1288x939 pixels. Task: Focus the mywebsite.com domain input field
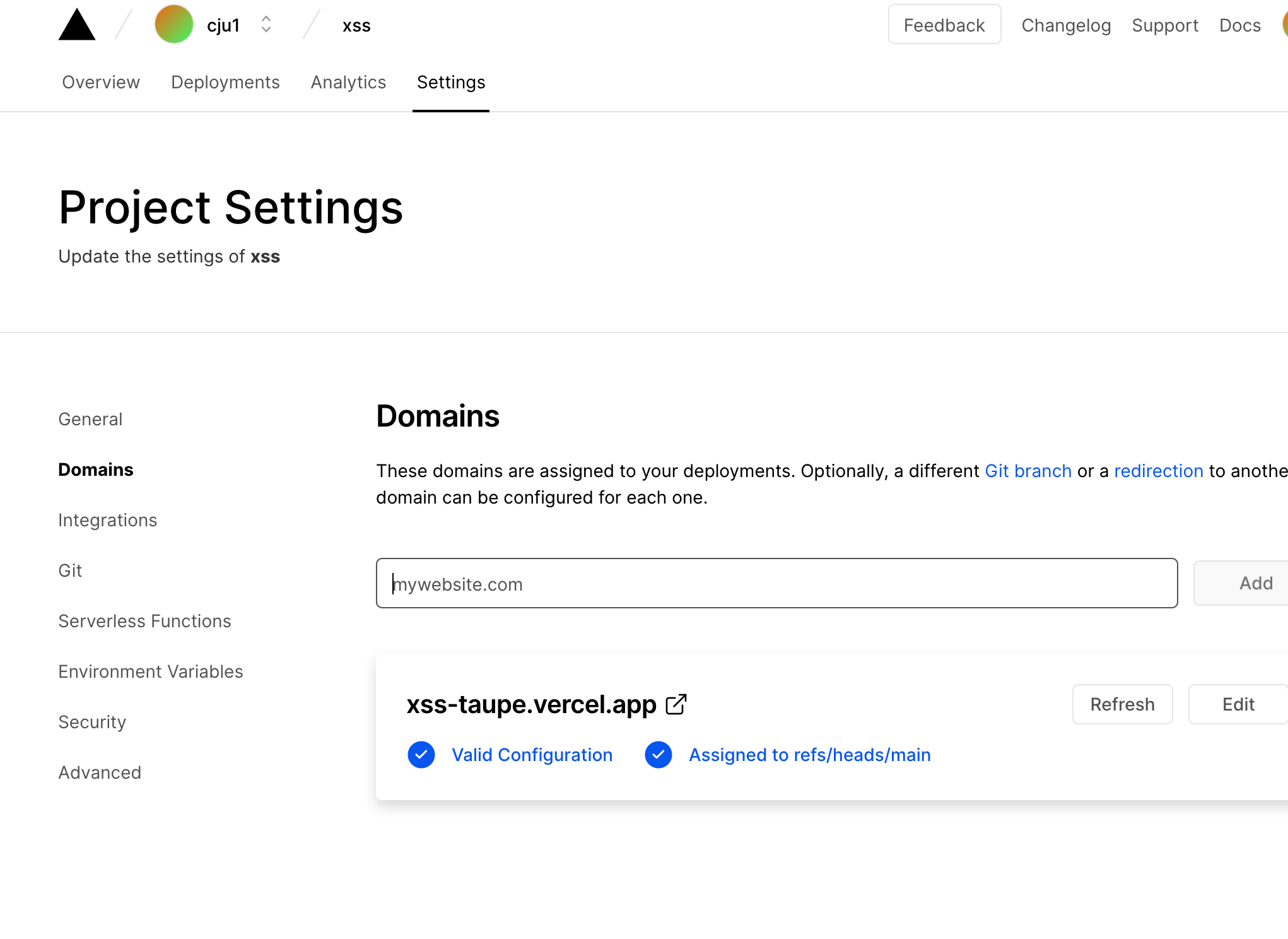tap(776, 583)
